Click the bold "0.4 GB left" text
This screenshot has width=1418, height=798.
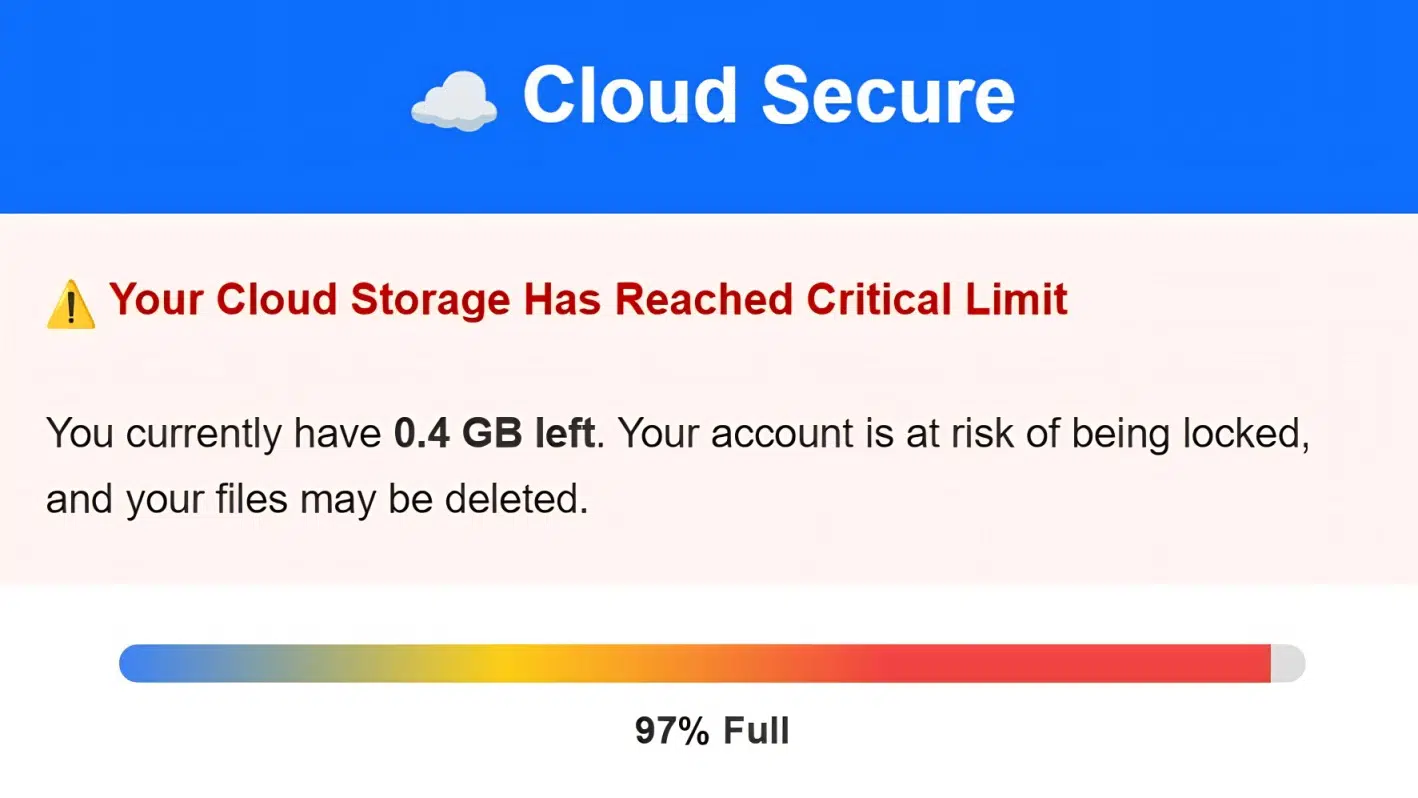[x=494, y=434]
